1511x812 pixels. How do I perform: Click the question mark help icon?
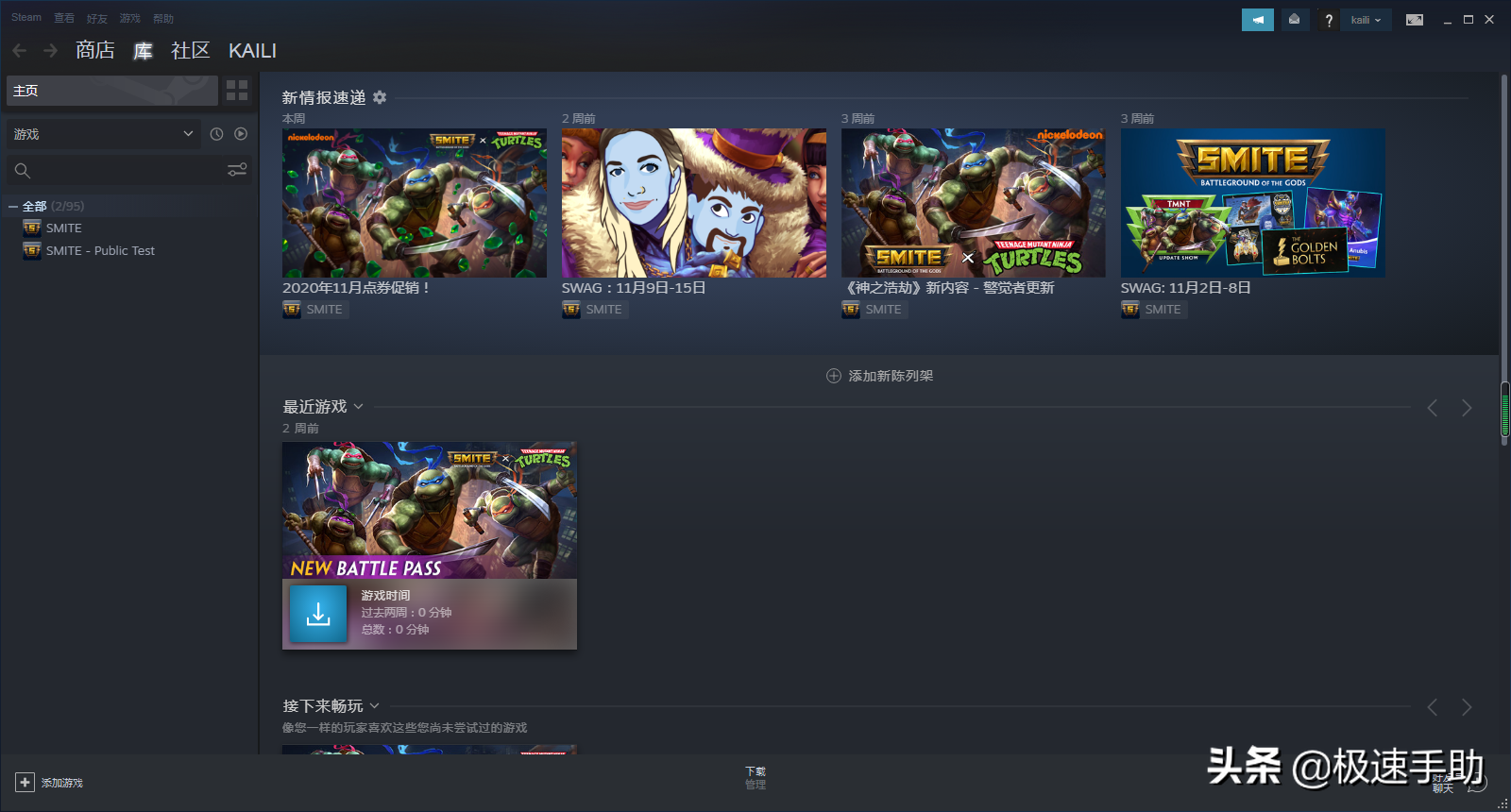pos(1329,20)
